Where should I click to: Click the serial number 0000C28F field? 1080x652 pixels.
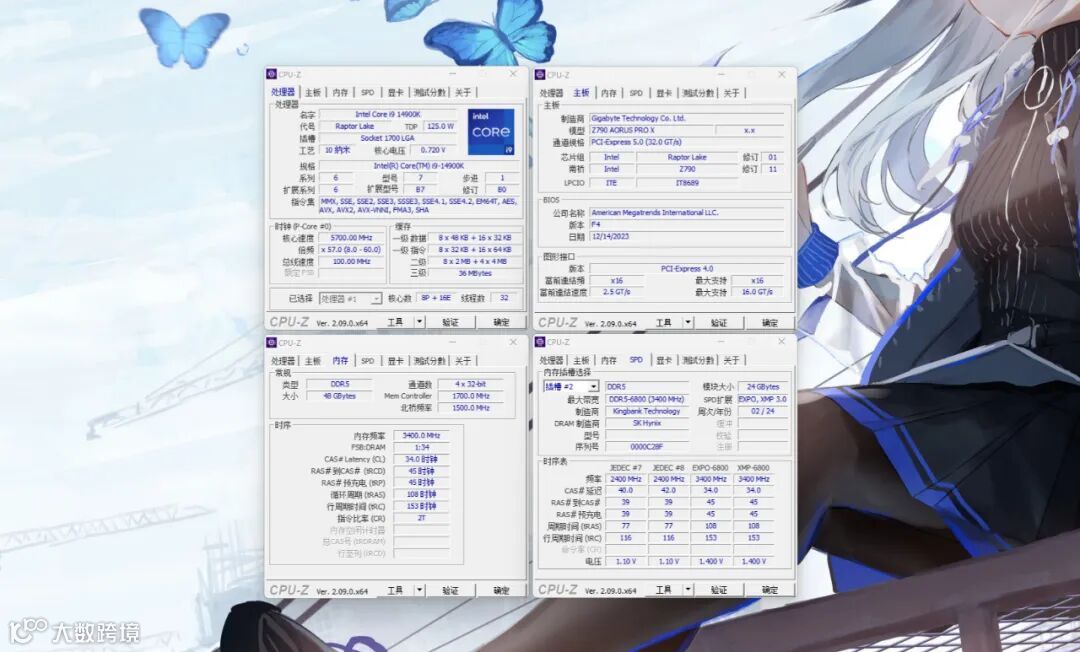pyautogui.click(x=647, y=447)
